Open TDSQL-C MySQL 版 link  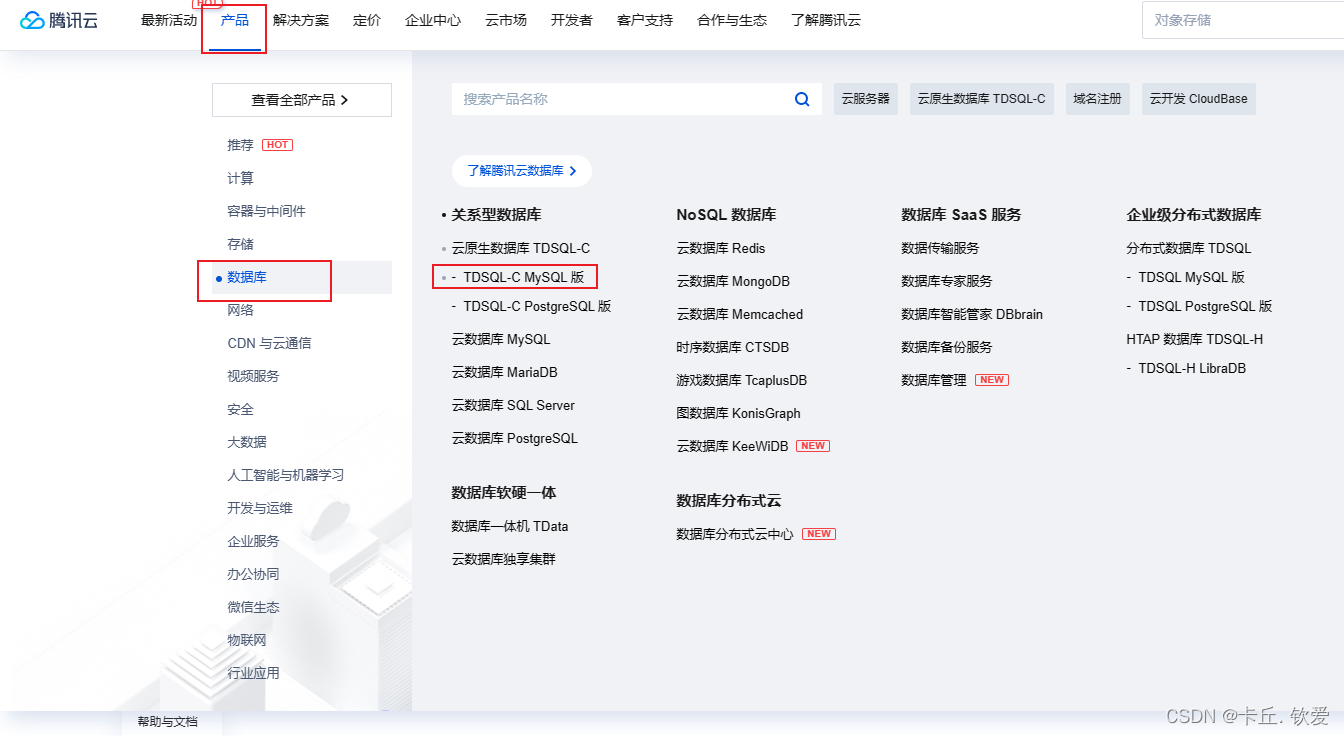524,277
